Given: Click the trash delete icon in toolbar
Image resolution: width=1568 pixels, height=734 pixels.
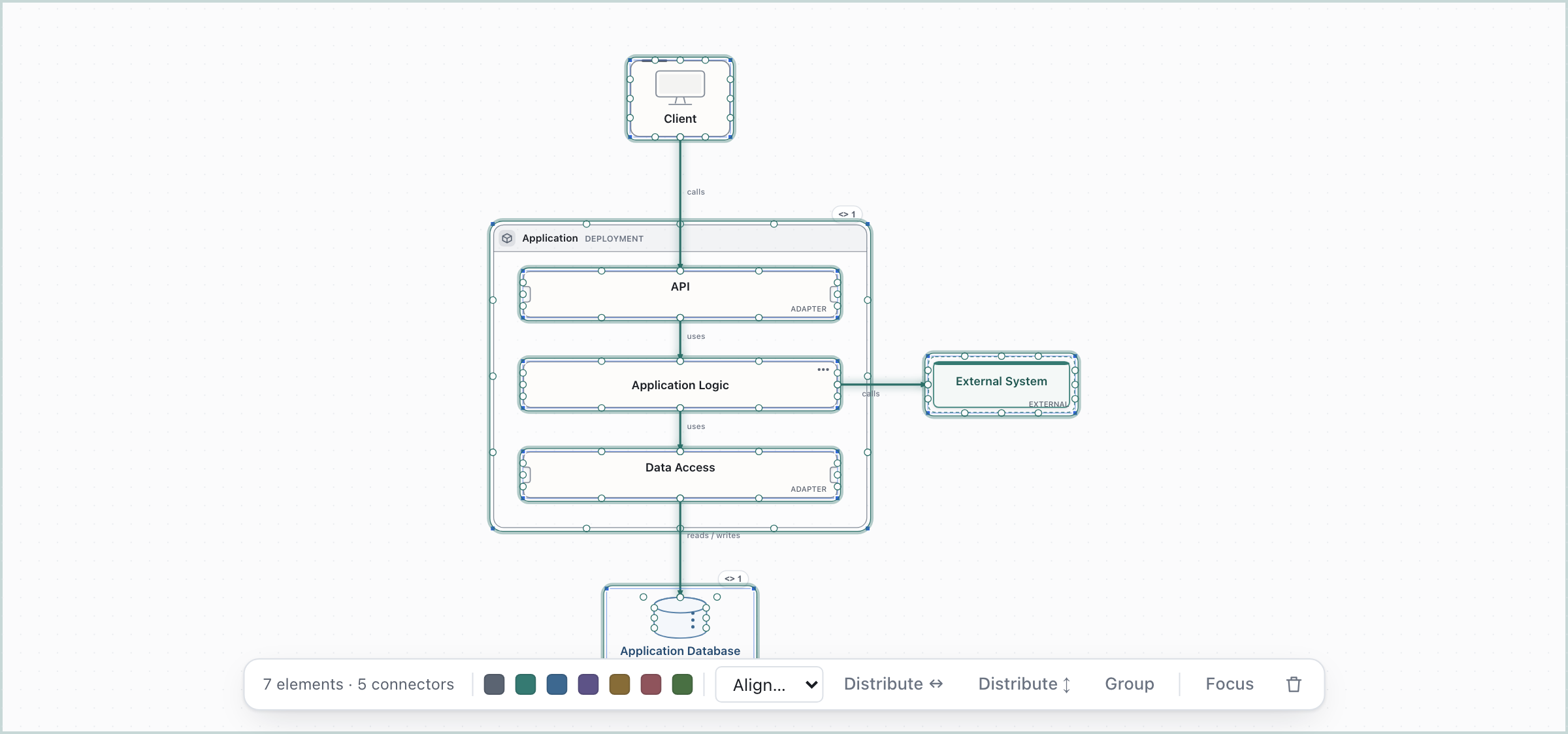Looking at the screenshot, I should click(1294, 684).
